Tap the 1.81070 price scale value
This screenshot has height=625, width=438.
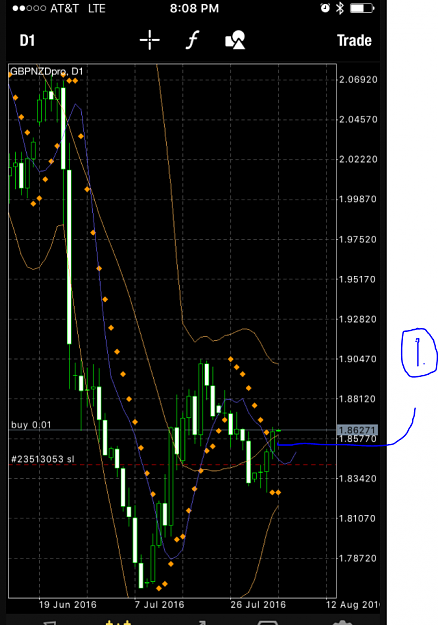coord(358,519)
